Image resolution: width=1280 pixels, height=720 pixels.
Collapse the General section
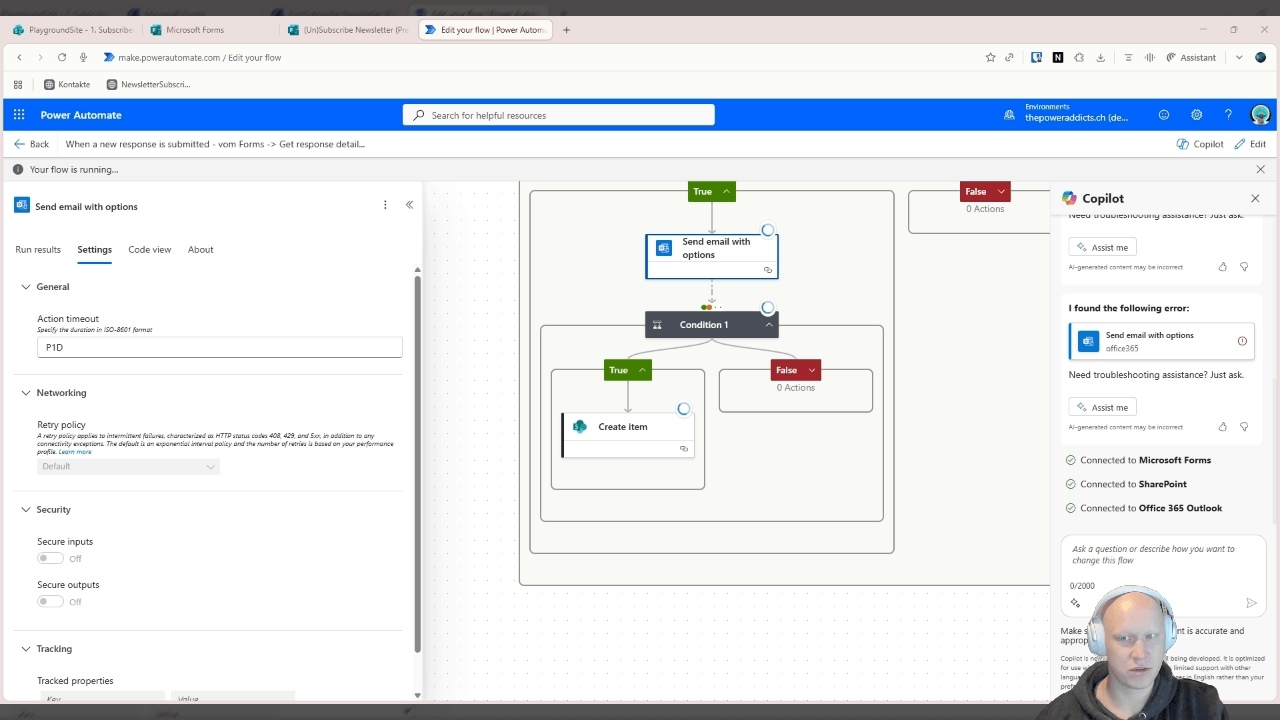[x=26, y=287]
